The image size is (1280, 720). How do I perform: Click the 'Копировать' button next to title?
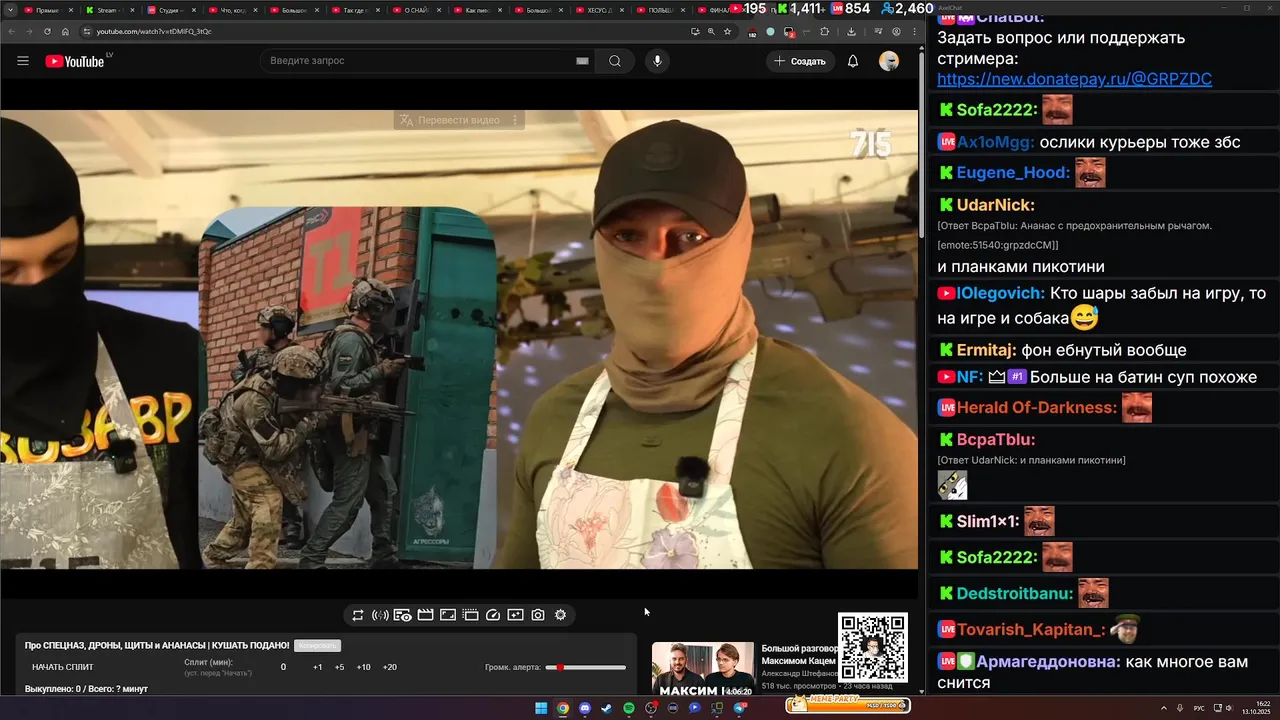coord(317,646)
